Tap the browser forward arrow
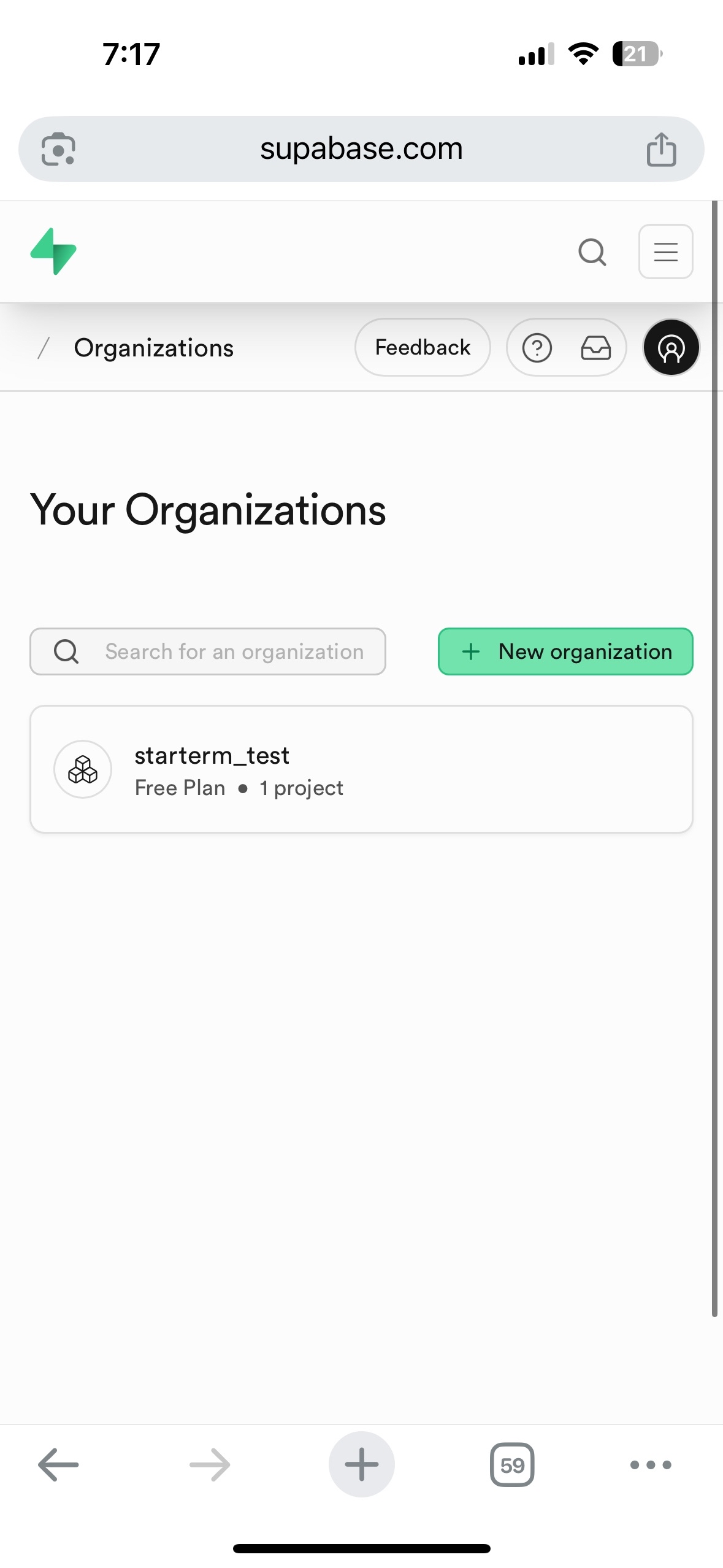Viewport: 723px width, 1568px height. click(210, 1465)
